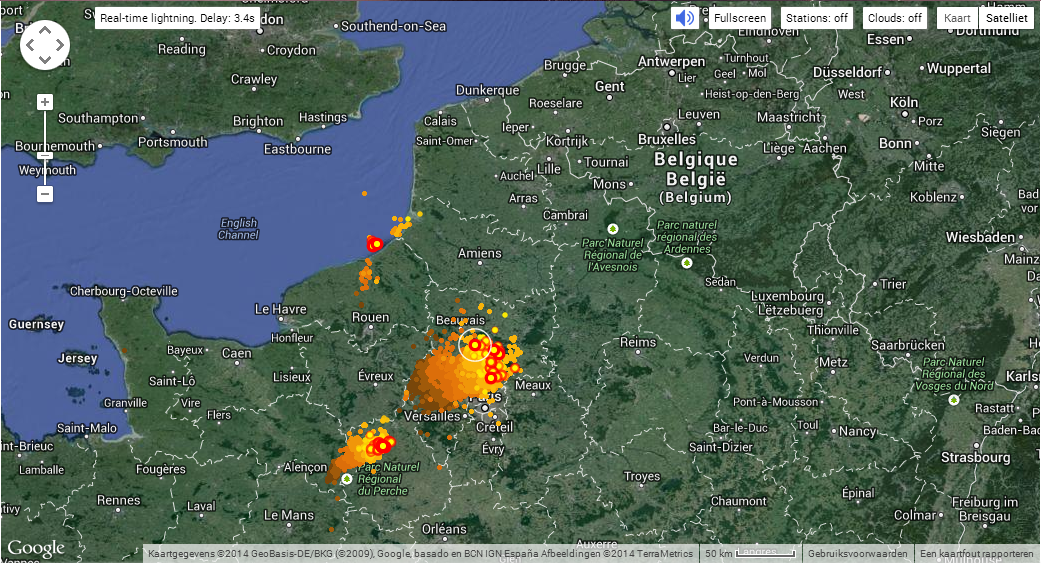Click the white-circled lightning strike near Beauvais
The height and width of the screenshot is (563, 1041).
(x=474, y=345)
